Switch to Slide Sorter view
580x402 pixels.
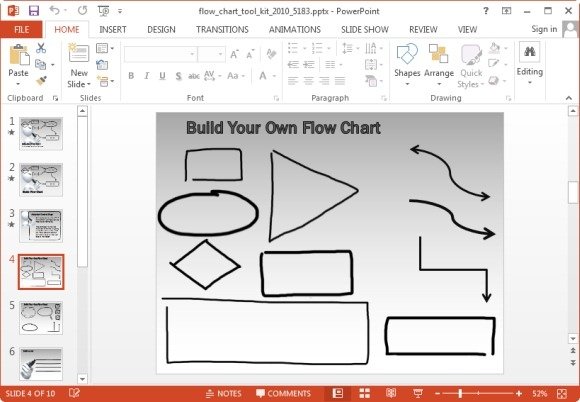click(x=364, y=393)
